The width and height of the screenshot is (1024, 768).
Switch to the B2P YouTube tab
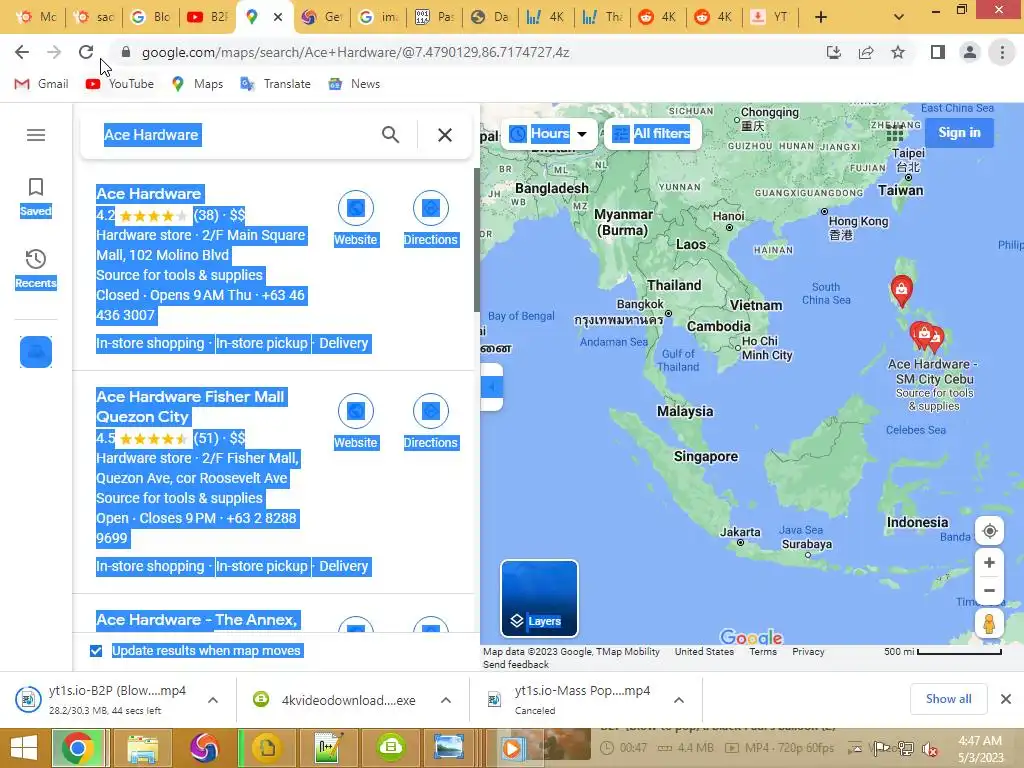[208, 17]
